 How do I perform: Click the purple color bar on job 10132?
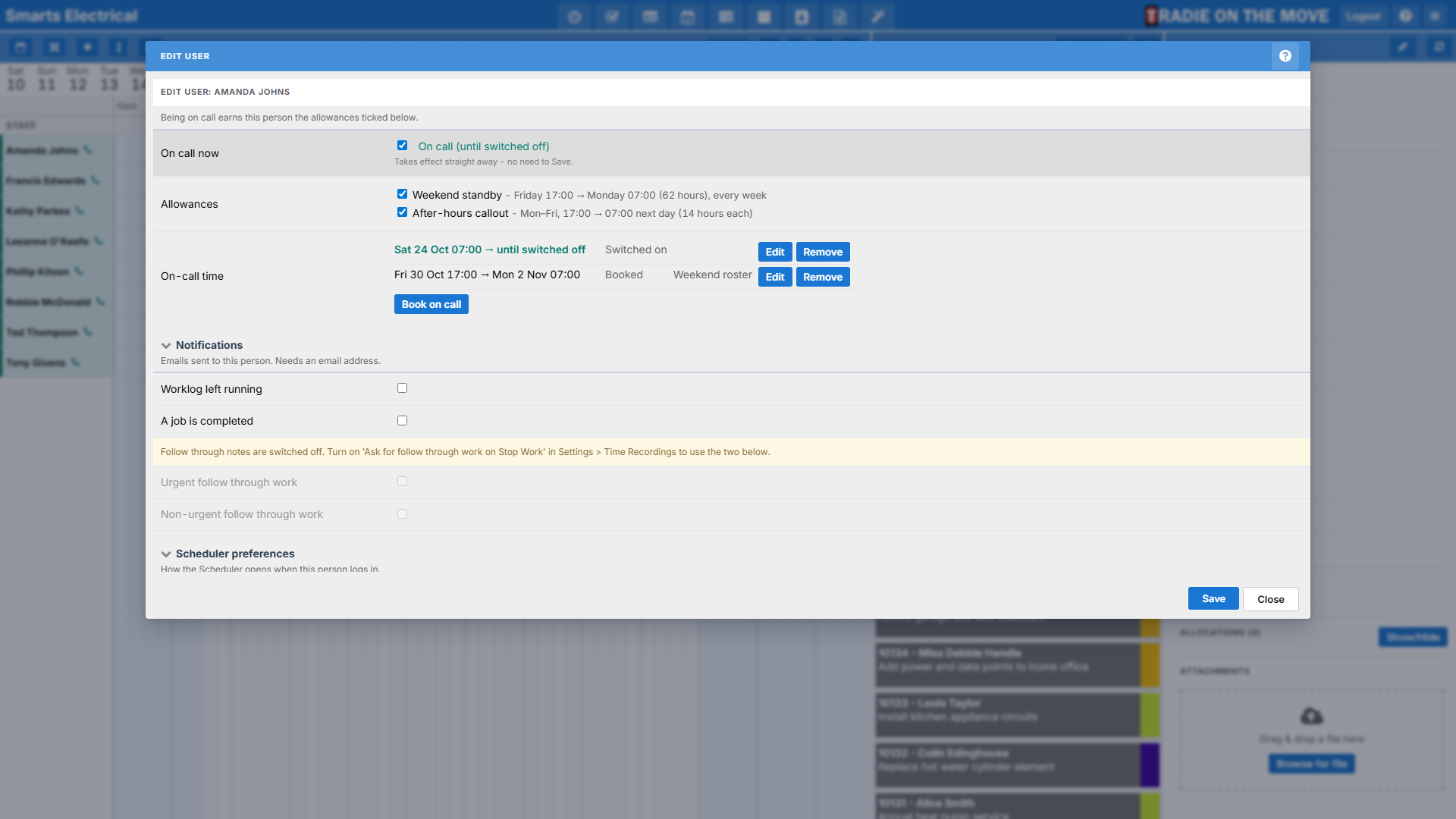click(1150, 764)
